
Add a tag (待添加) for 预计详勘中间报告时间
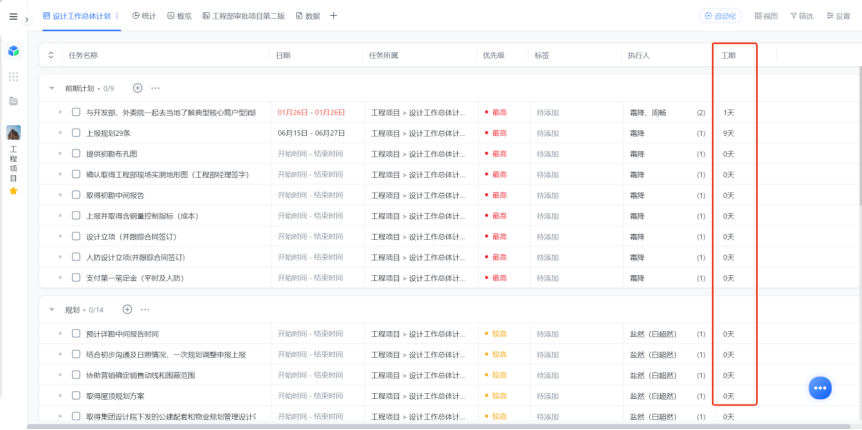pyautogui.click(x=548, y=334)
